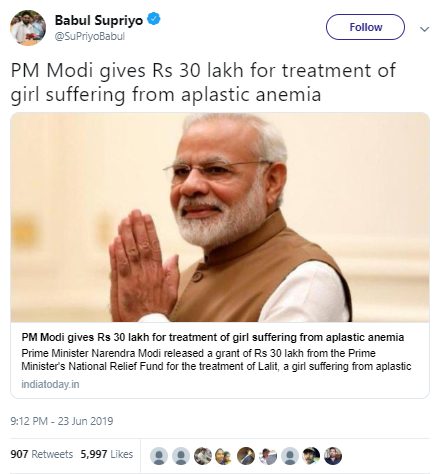View the 907 Retweets list
The height and width of the screenshot is (474, 440).
pyautogui.click(x=42, y=454)
